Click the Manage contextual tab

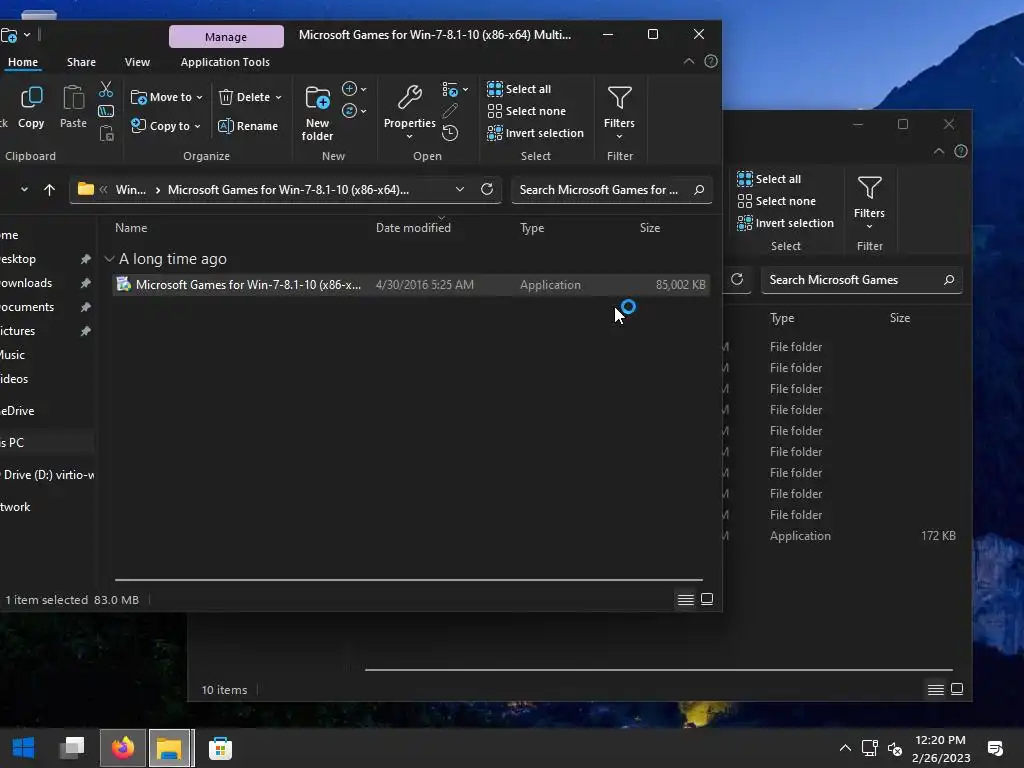(226, 37)
